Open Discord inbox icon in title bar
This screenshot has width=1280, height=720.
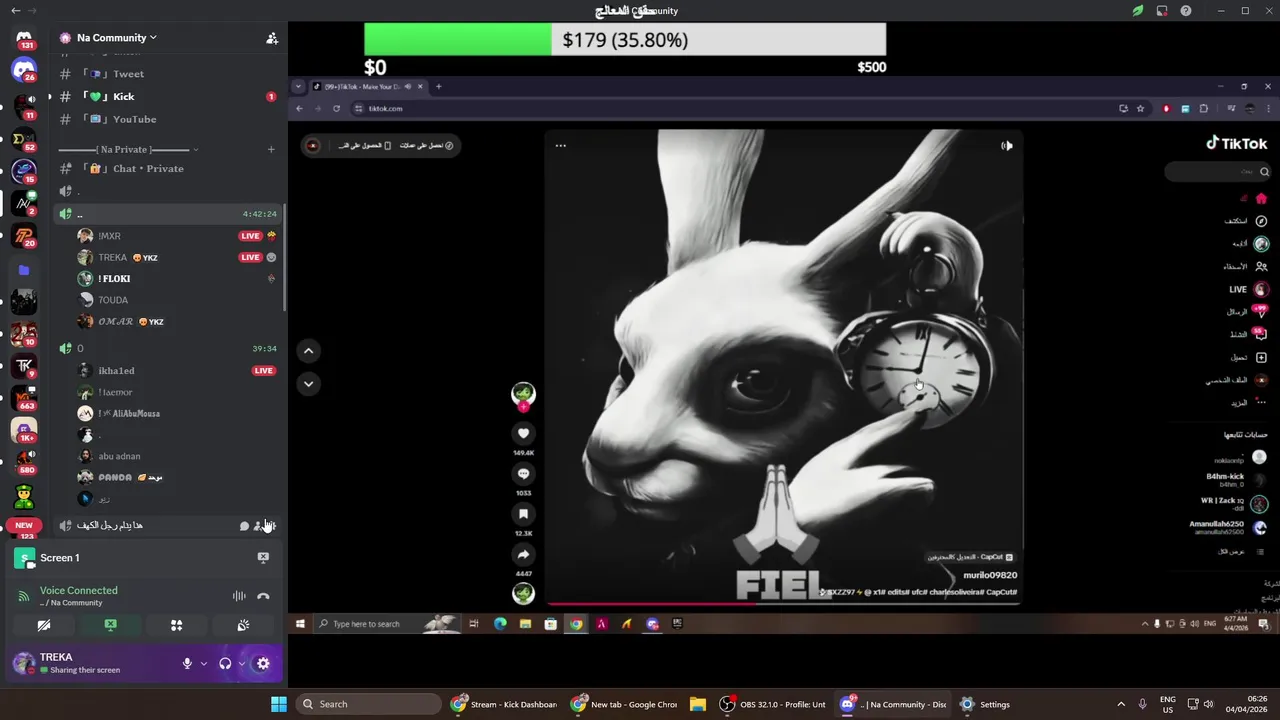1162,11
